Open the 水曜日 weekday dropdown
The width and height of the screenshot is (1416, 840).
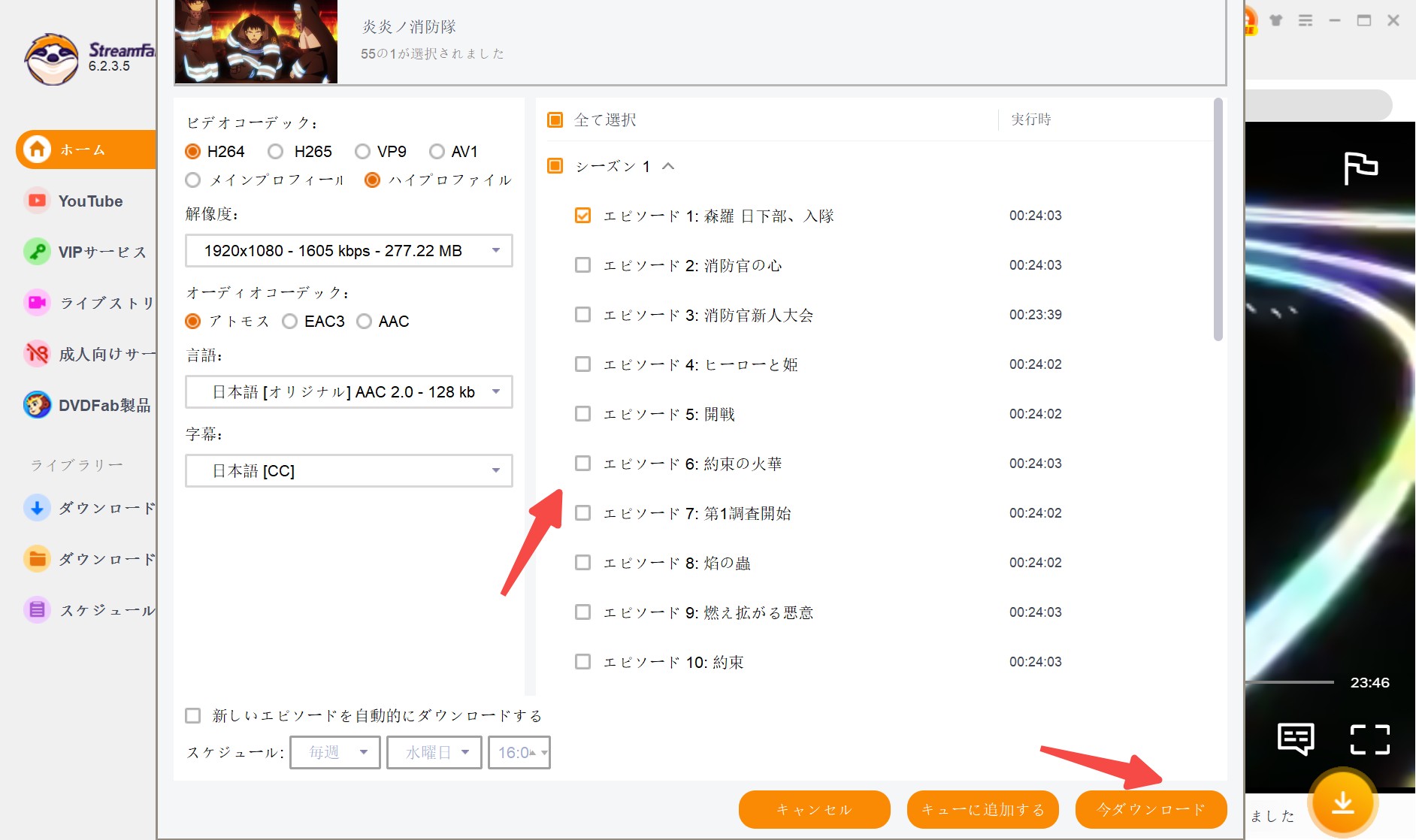pyautogui.click(x=434, y=752)
